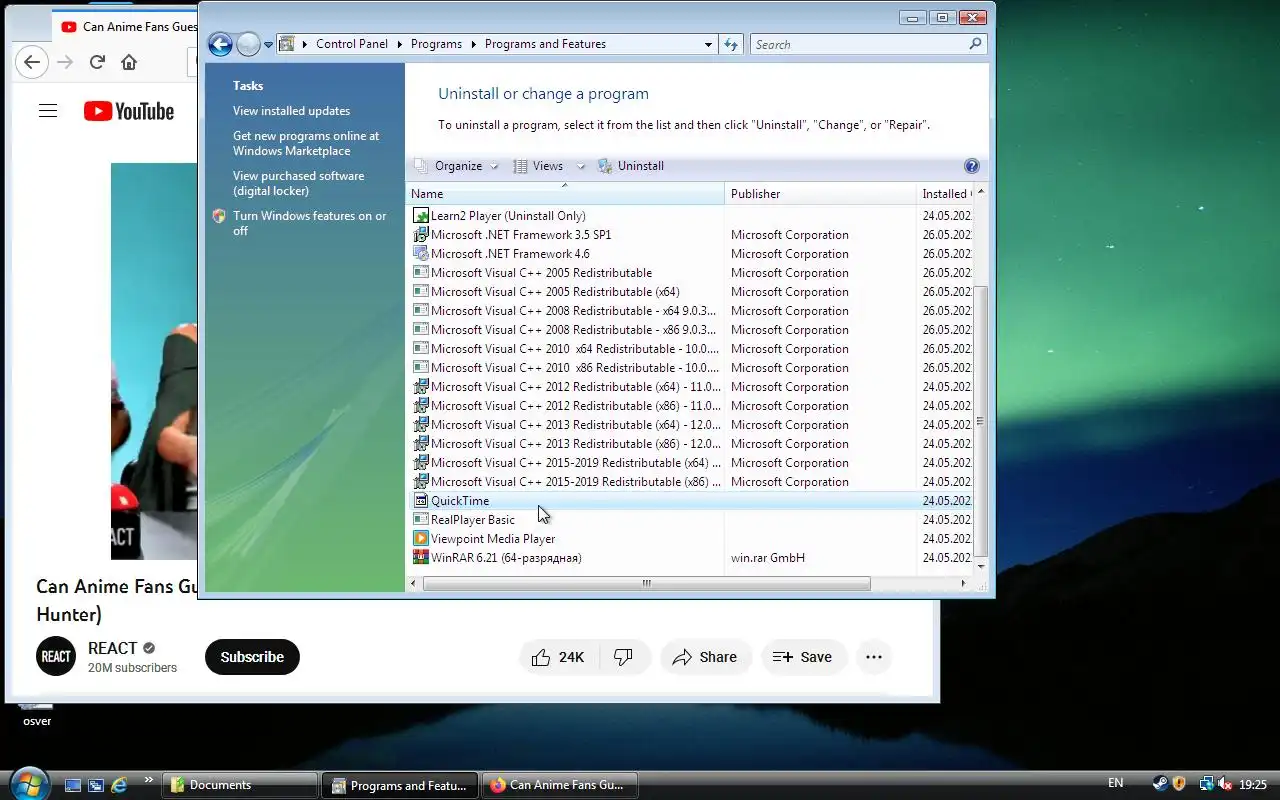
Task: Click the scroll down arrow of program list
Action: (981, 567)
